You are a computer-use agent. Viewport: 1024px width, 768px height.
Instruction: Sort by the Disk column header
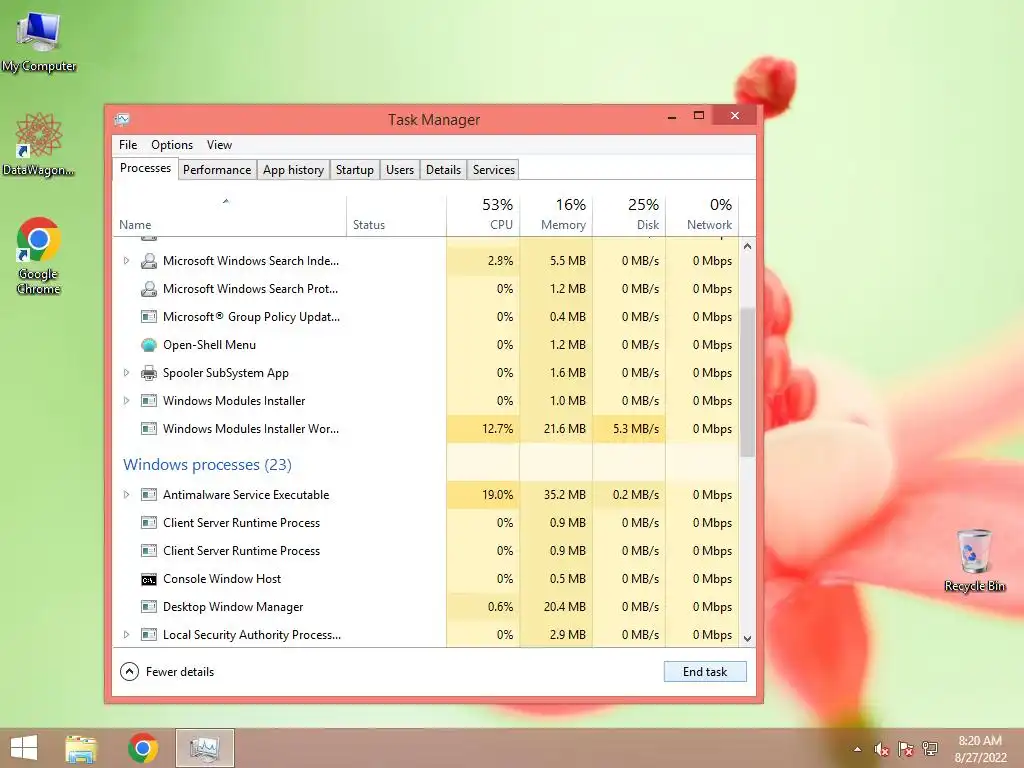[x=629, y=216]
